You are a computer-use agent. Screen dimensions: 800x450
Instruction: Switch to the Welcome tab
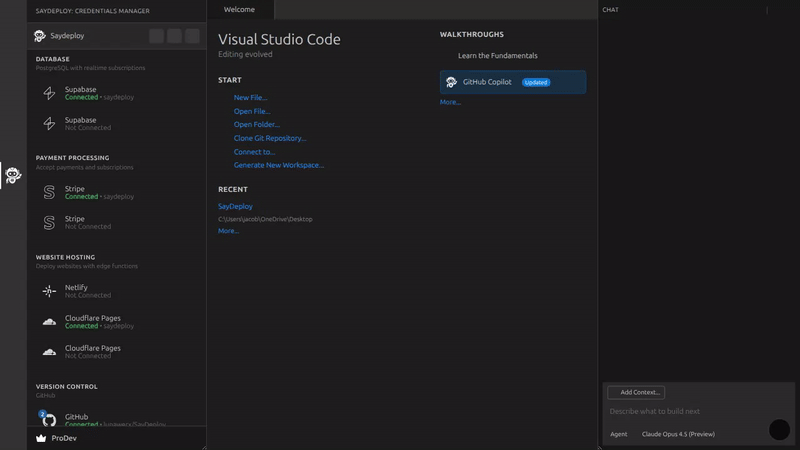pyautogui.click(x=239, y=10)
